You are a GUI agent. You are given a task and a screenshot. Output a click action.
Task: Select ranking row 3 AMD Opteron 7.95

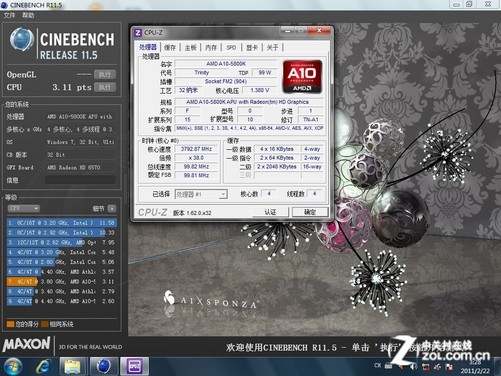tap(62, 242)
